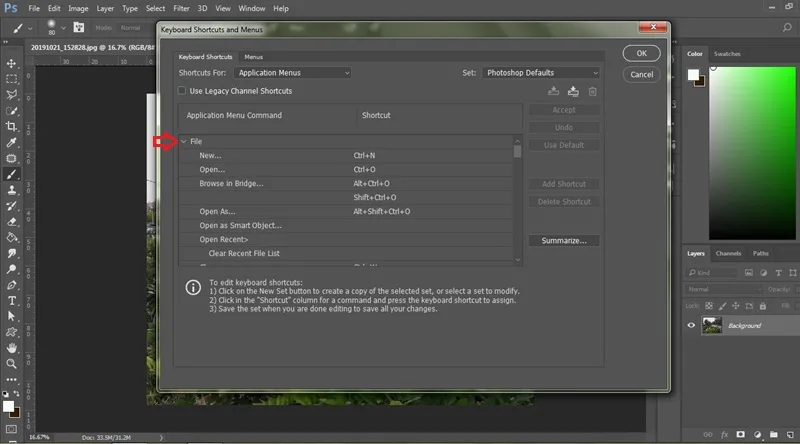Select the Hand tool
The height and width of the screenshot is (444, 800).
[11, 348]
